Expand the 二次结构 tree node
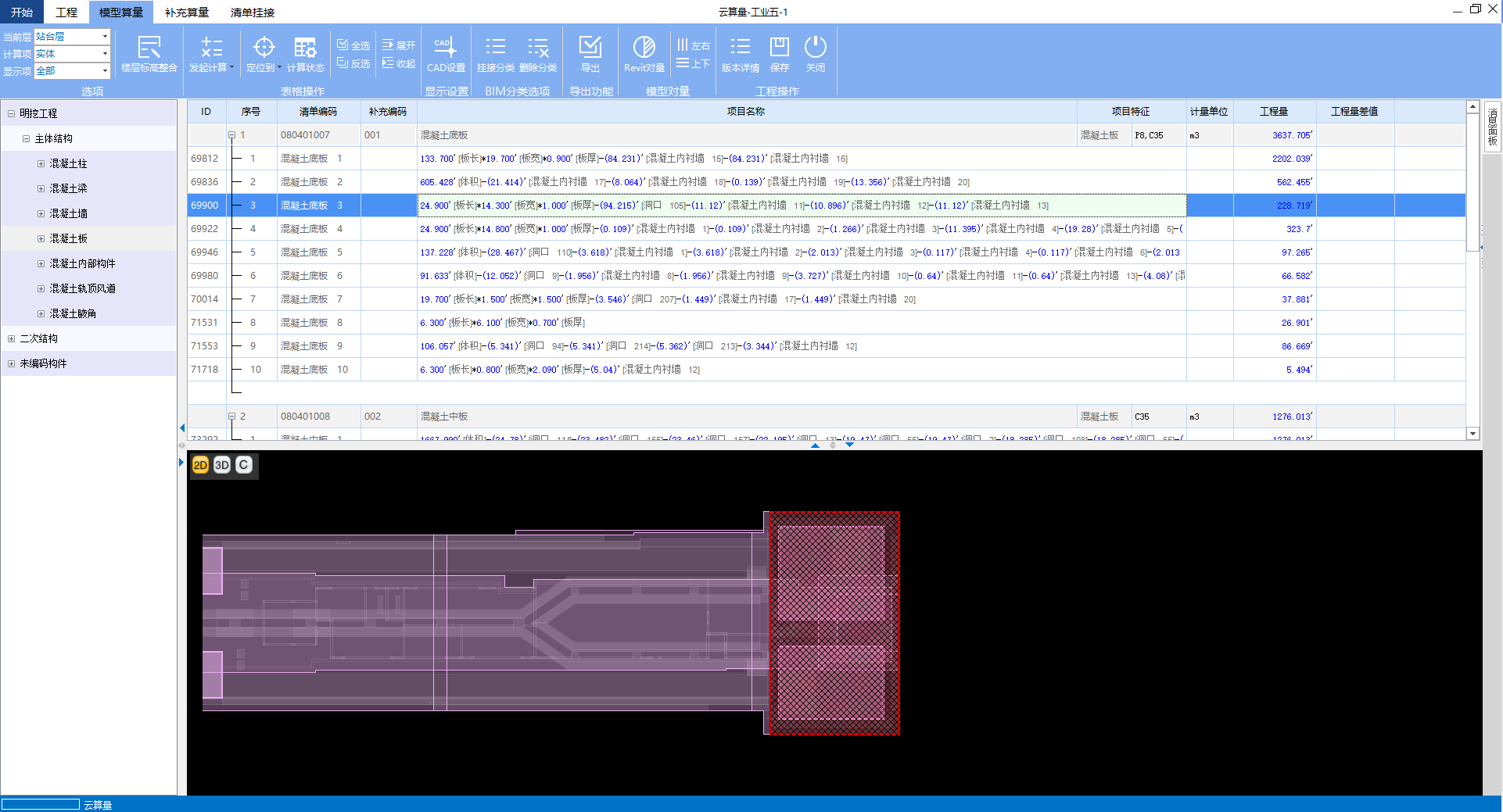The height and width of the screenshot is (812, 1503). tap(11, 338)
